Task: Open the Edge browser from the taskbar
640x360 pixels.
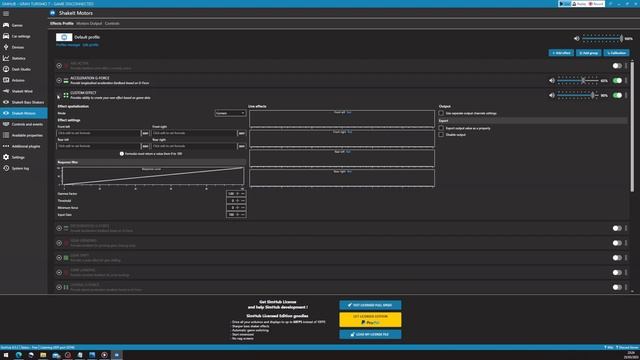Action: [x=18, y=355]
